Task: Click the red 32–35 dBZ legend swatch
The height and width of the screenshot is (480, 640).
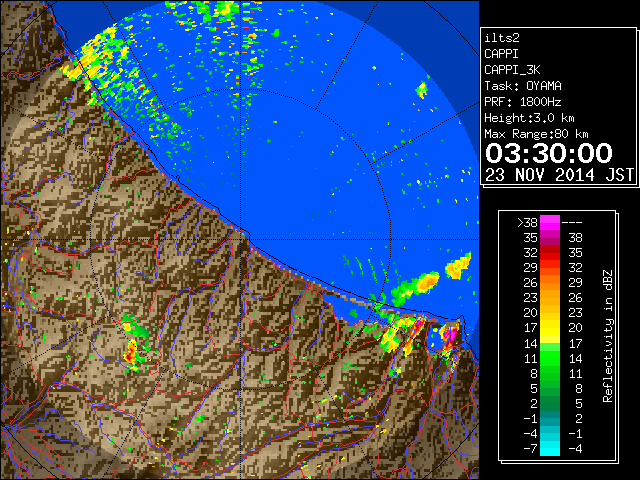Action: (550, 253)
